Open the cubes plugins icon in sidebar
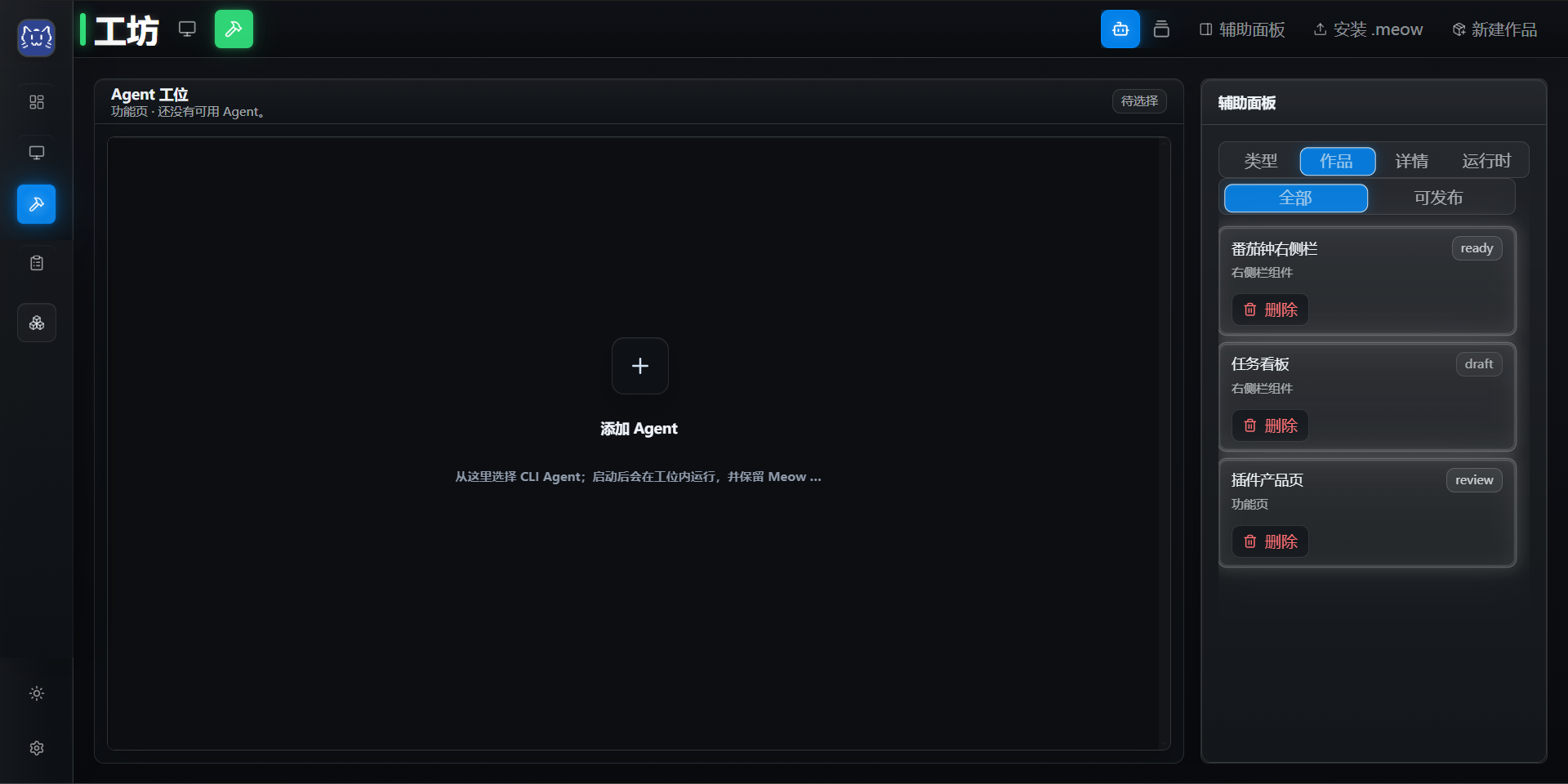Screen dimensions: 1568x784 (37, 323)
